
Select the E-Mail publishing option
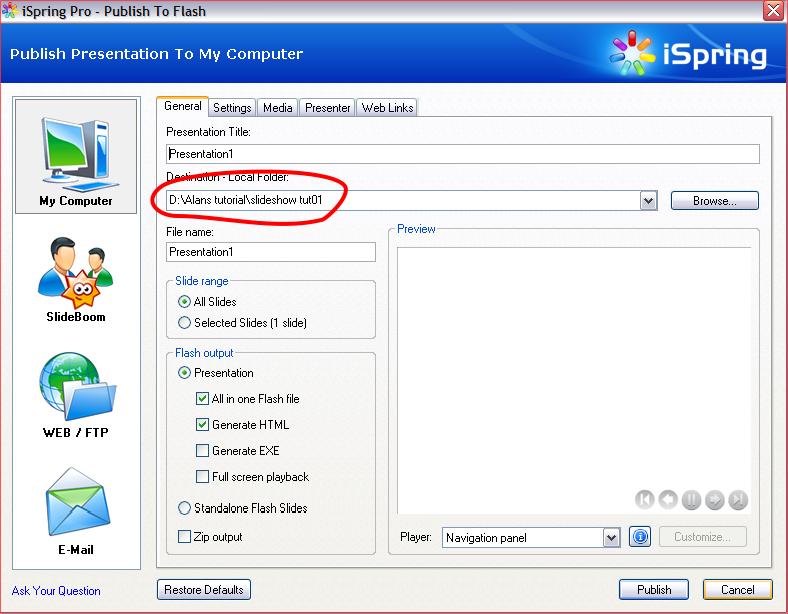click(x=76, y=511)
